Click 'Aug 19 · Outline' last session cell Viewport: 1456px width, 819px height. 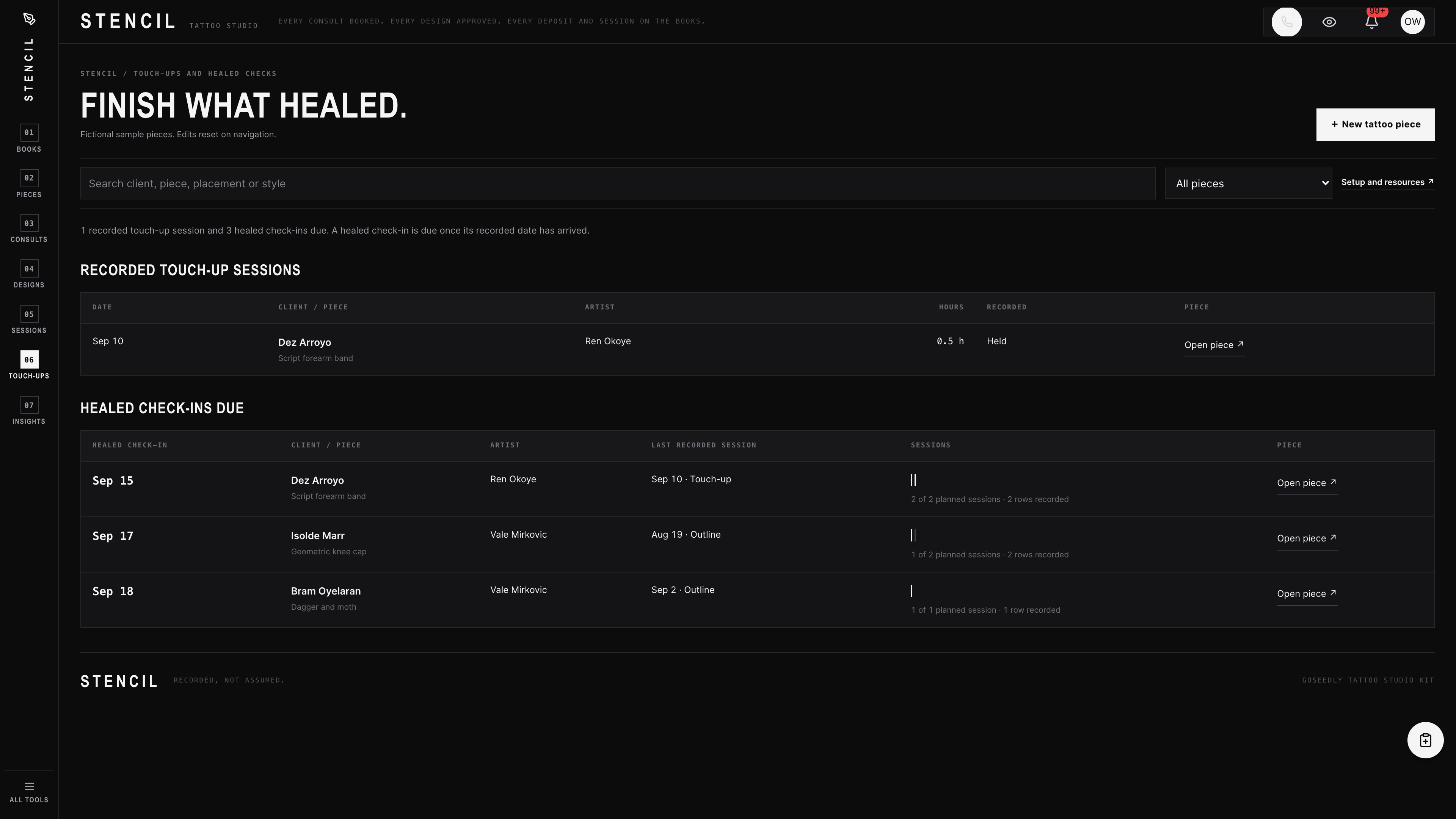(686, 535)
